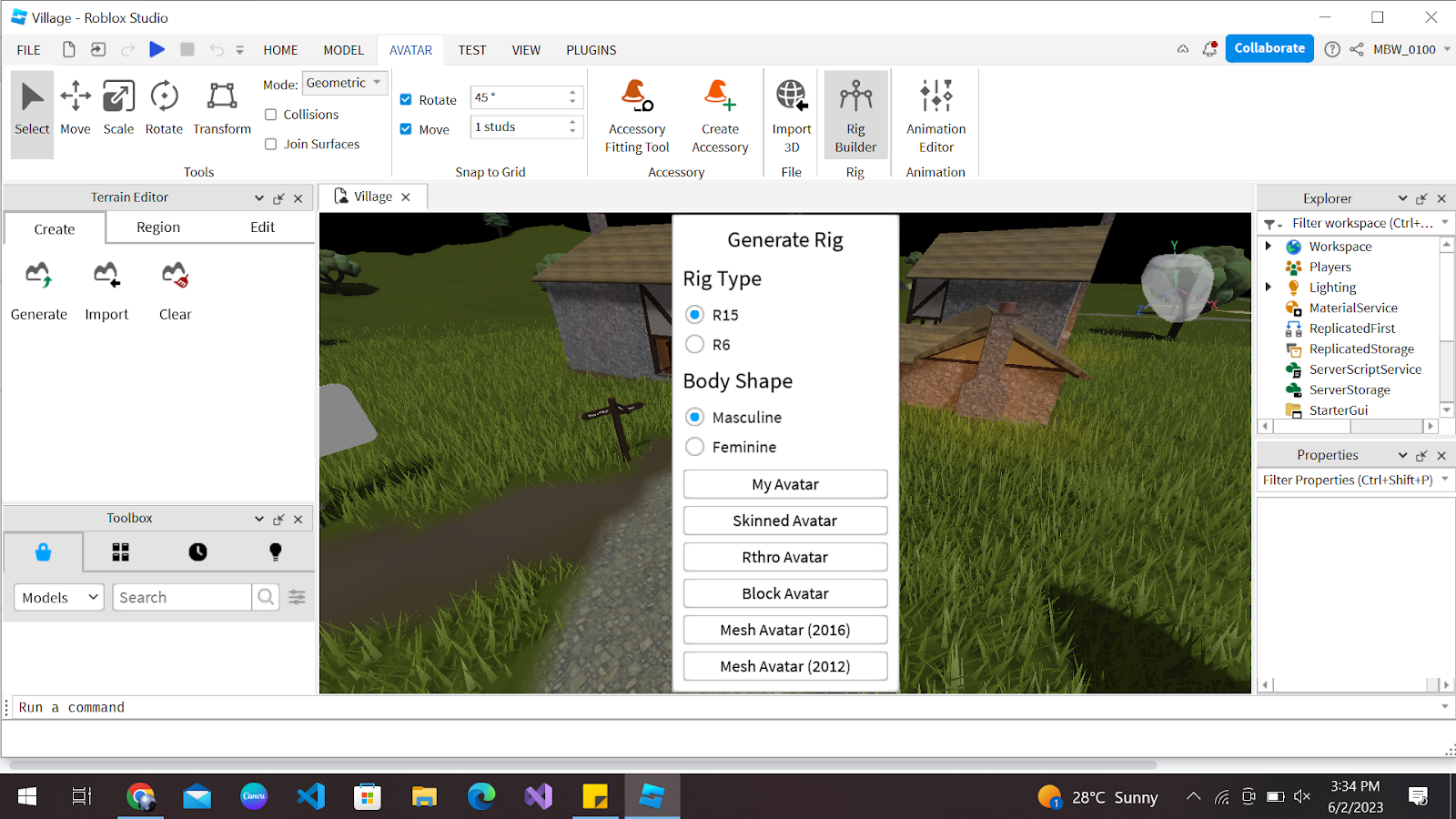
Task: Open Toolbox Creations lightbulb tab
Action: (x=275, y=551)
